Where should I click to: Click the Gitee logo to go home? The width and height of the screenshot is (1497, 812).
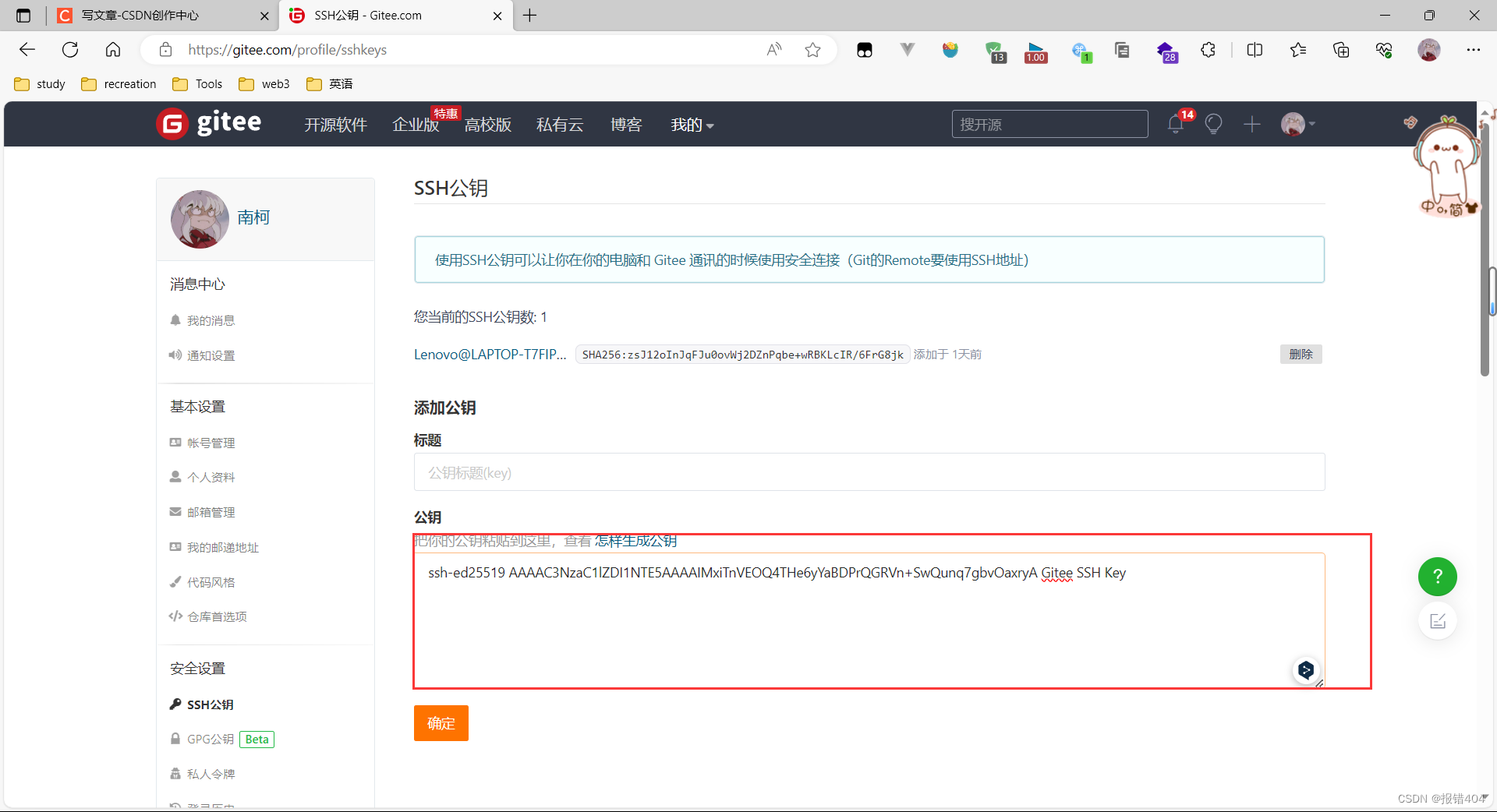coord(208,123)
